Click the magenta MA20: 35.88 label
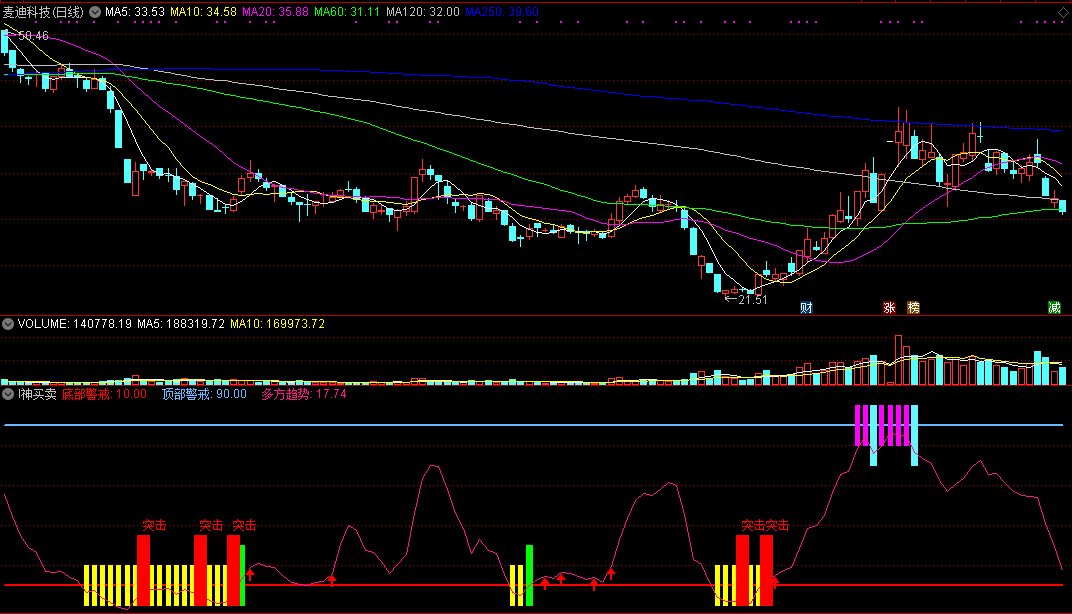This screenshot has width=1072, height=614. point(276,12)
